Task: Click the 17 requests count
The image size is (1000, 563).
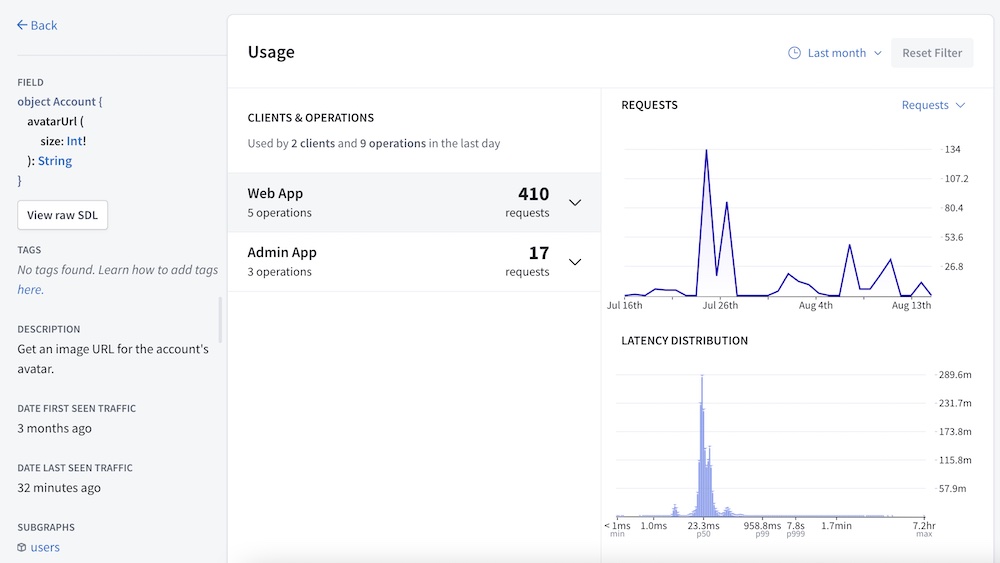Action: coord(539,253)
